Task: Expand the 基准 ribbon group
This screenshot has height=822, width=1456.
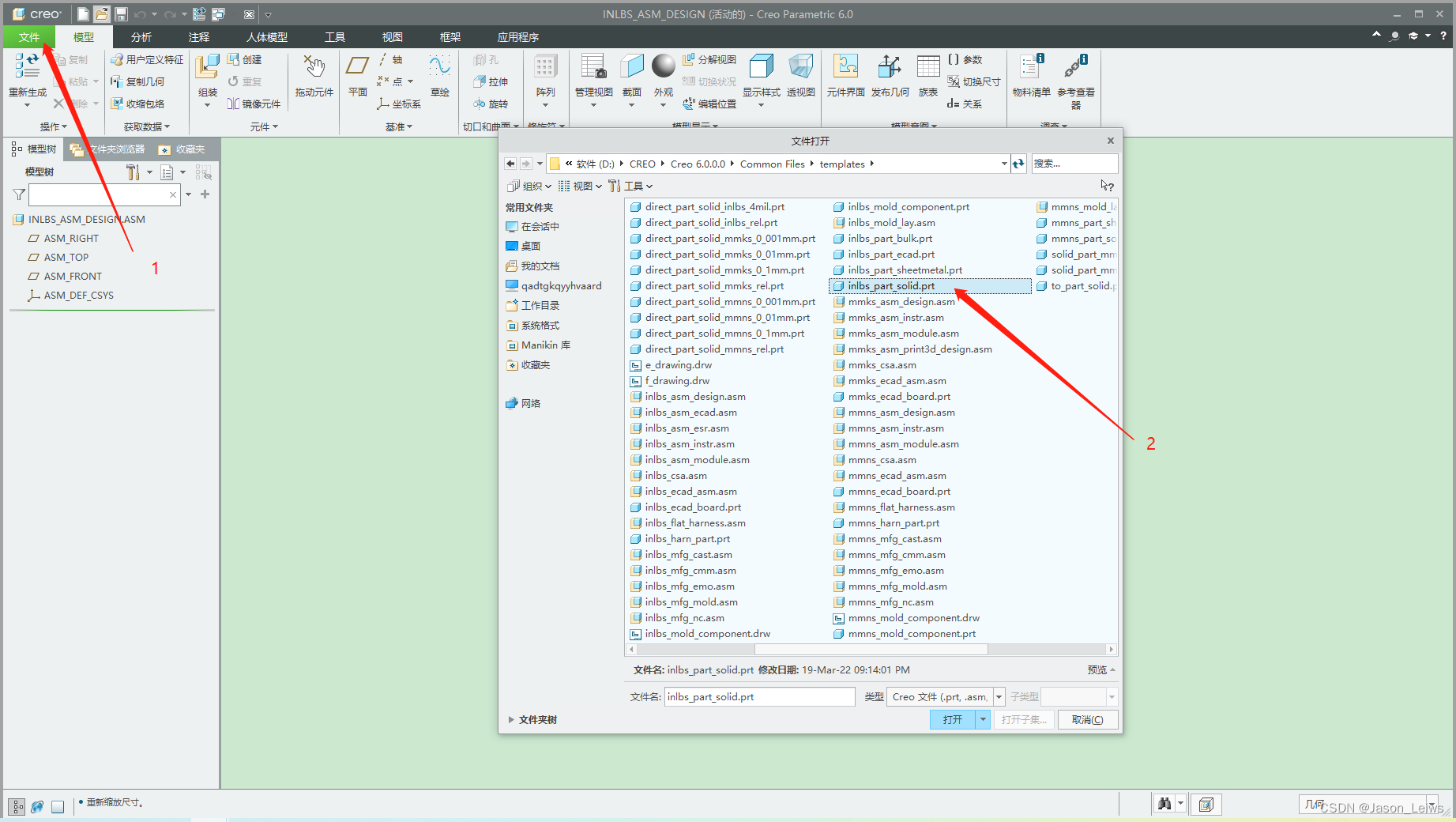Action: click(x=399, y=126)
